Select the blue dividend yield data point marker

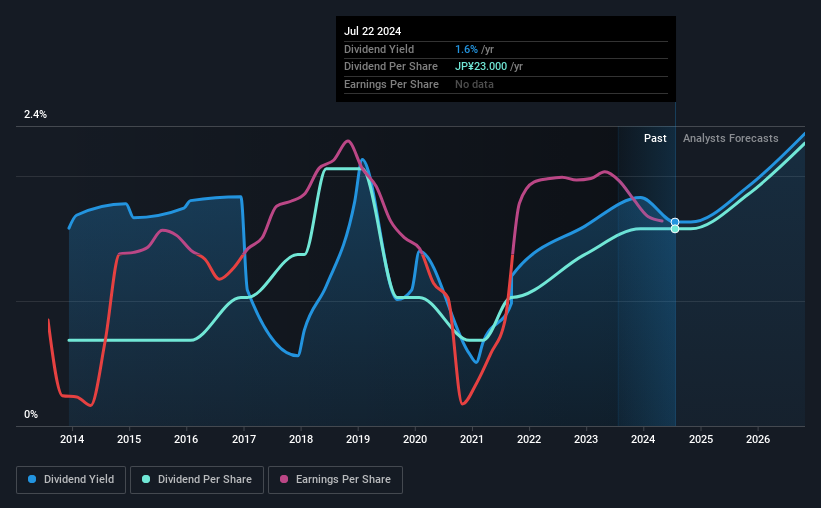click(675, 222)
